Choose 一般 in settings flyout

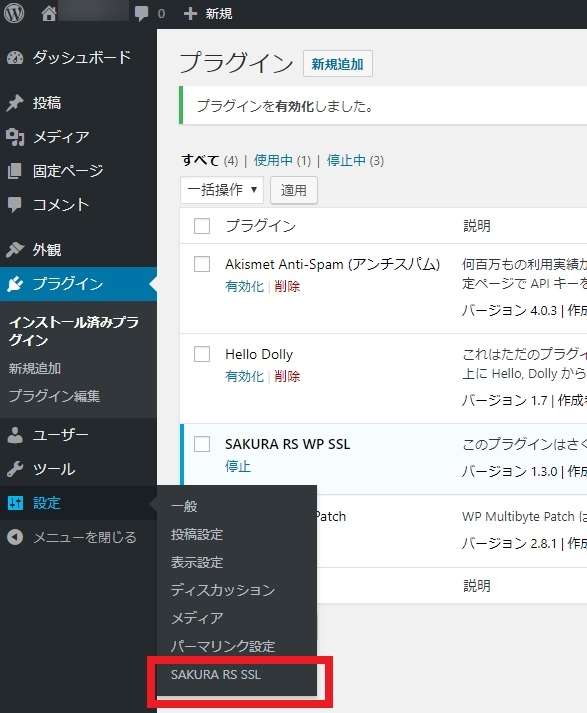[184, 506]
